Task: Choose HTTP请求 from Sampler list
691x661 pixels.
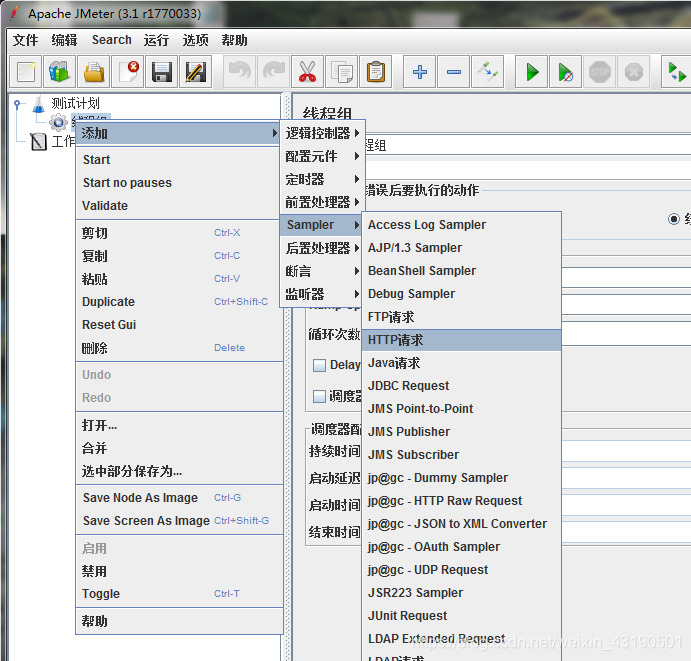Action: point(461,340)
